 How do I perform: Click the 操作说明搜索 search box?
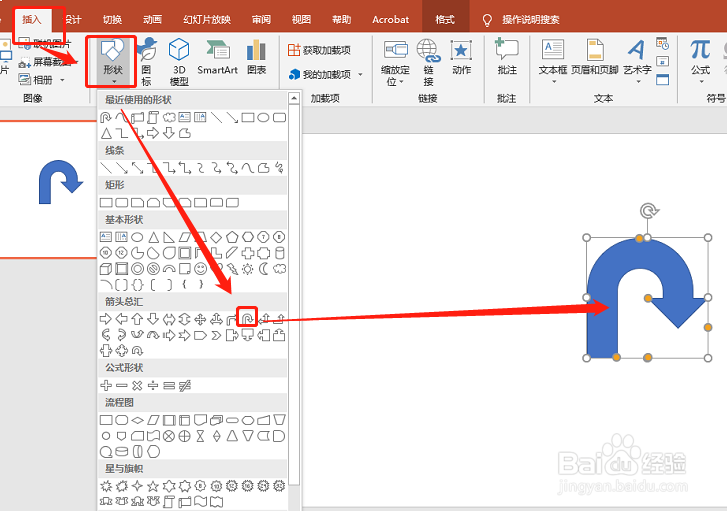[530, 19]
